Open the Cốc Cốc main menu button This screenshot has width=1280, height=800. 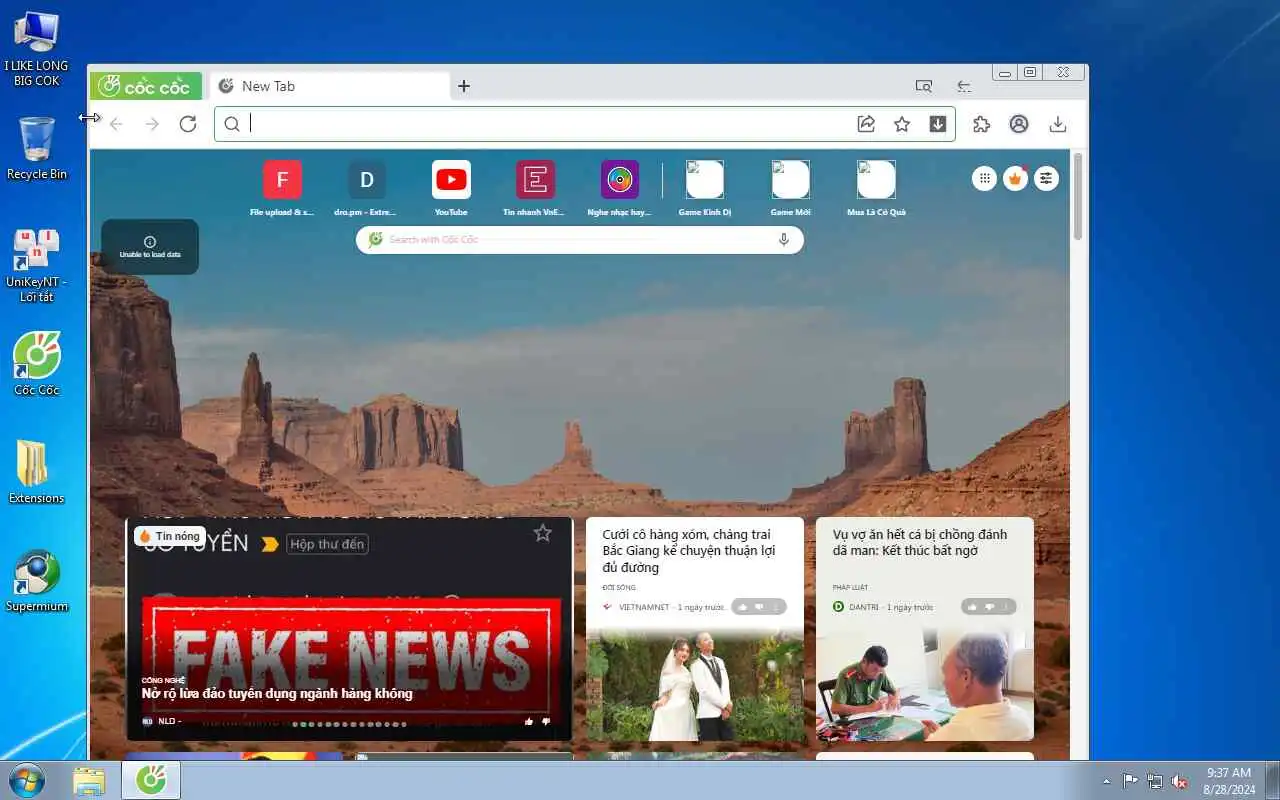click(x=146, y=86)
